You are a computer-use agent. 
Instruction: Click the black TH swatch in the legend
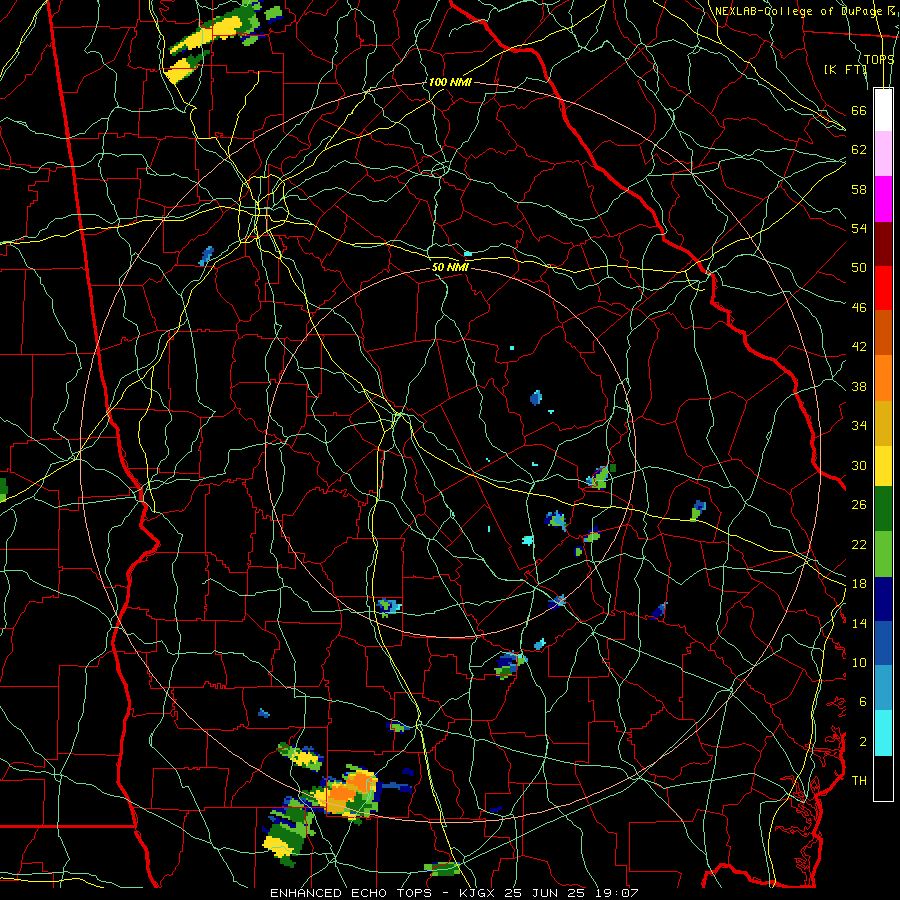(x=883, y=778)
